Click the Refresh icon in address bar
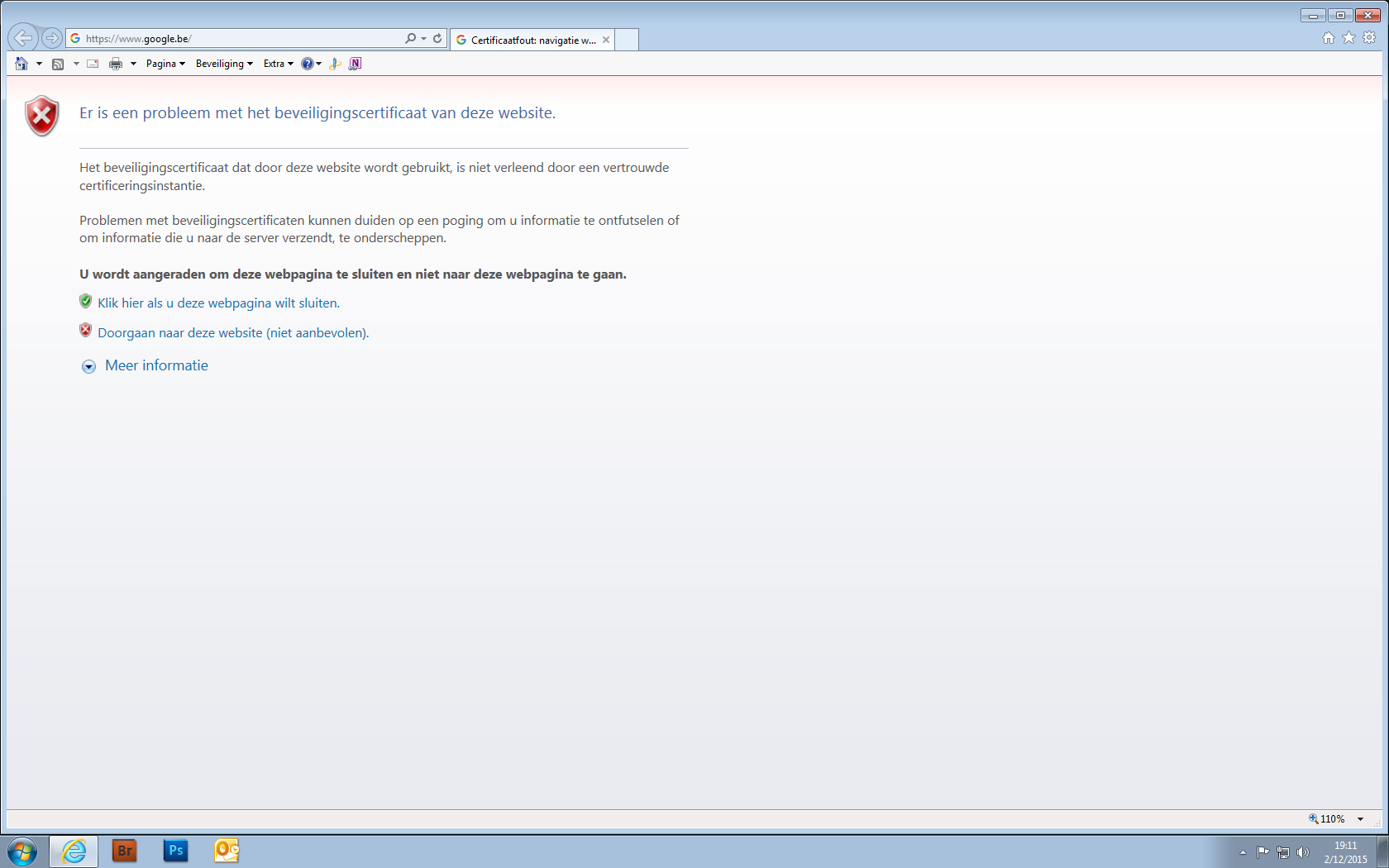The width and height of the screenshot is (1389, 868). point(437,38)
